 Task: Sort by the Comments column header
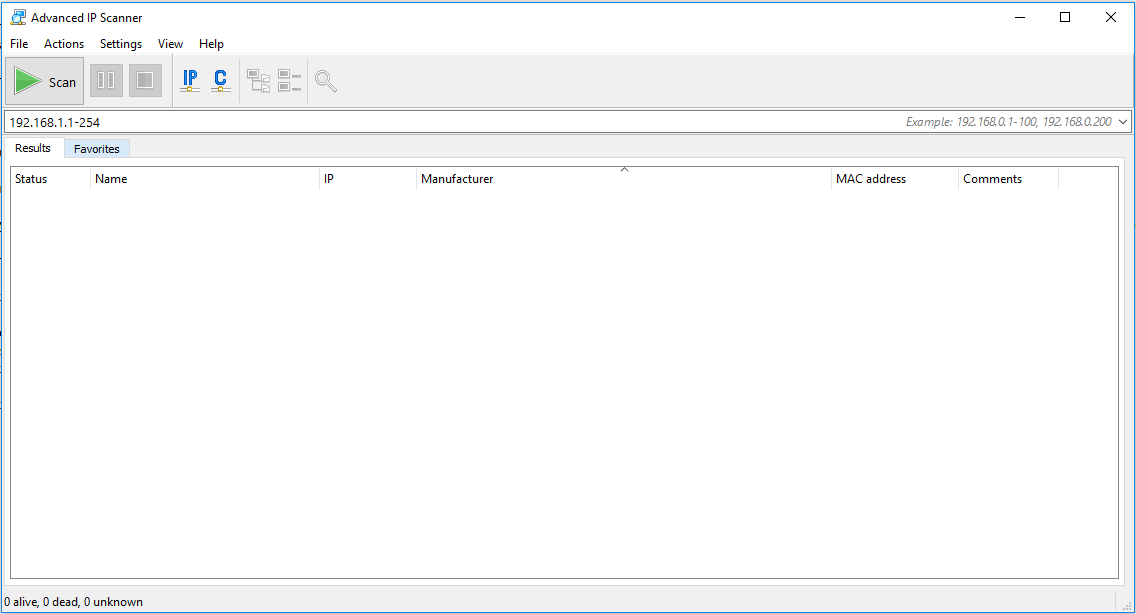(1008, 178)
